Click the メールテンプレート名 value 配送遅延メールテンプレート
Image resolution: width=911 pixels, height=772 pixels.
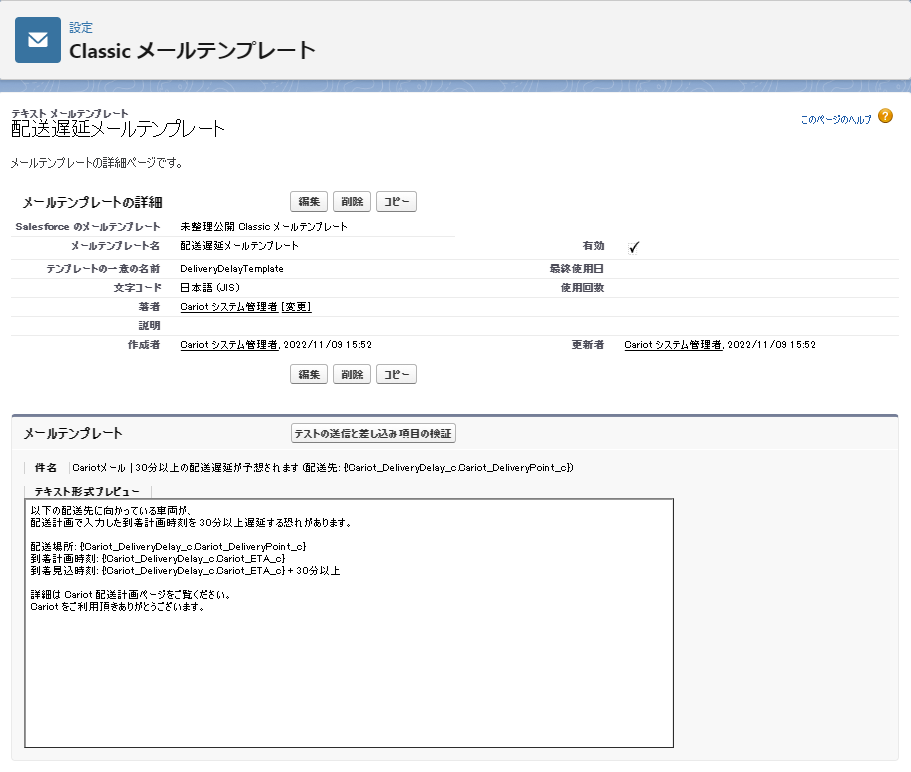coord(239,246)
